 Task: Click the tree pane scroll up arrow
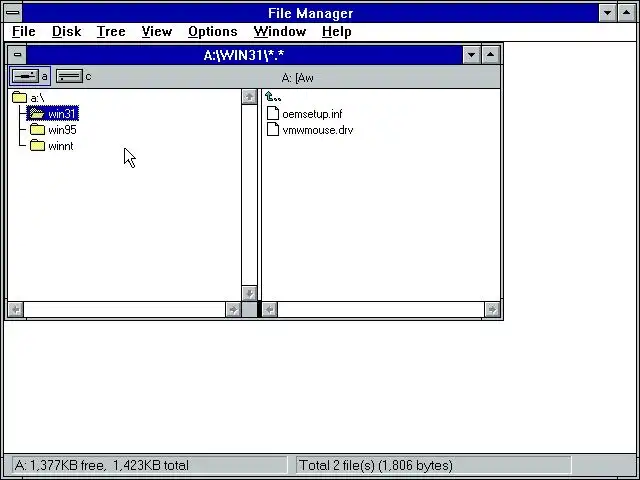(x=249, y=97)
